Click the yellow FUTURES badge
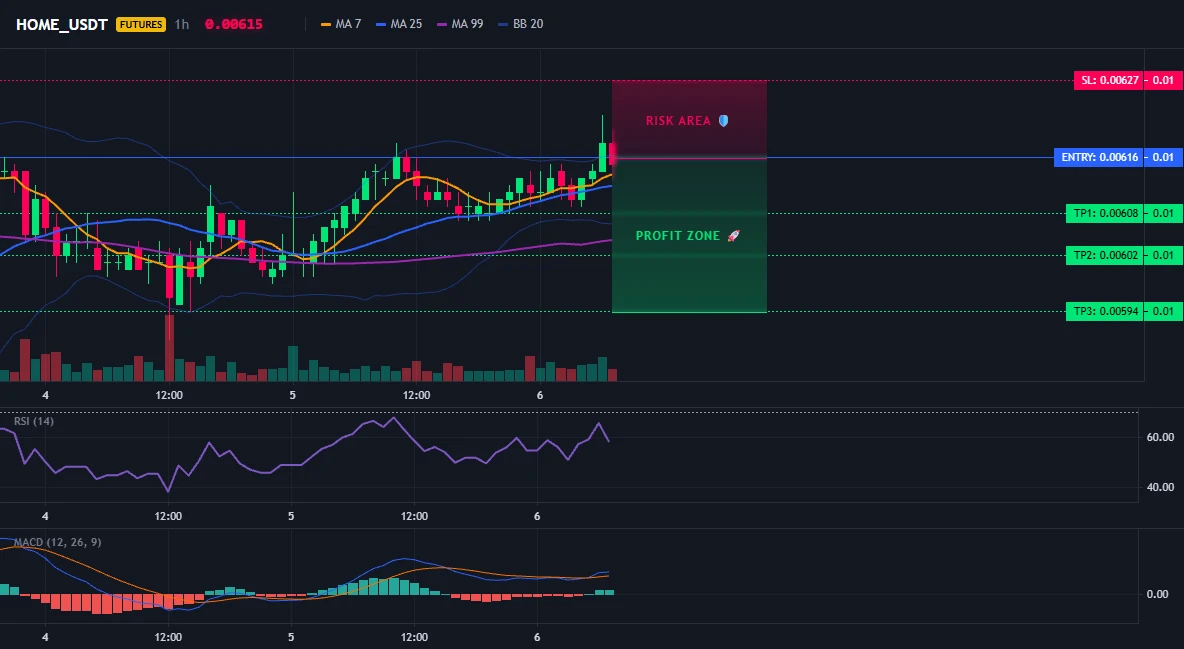The height and width of the screenshot is (649, 1184). pos(140,24)
